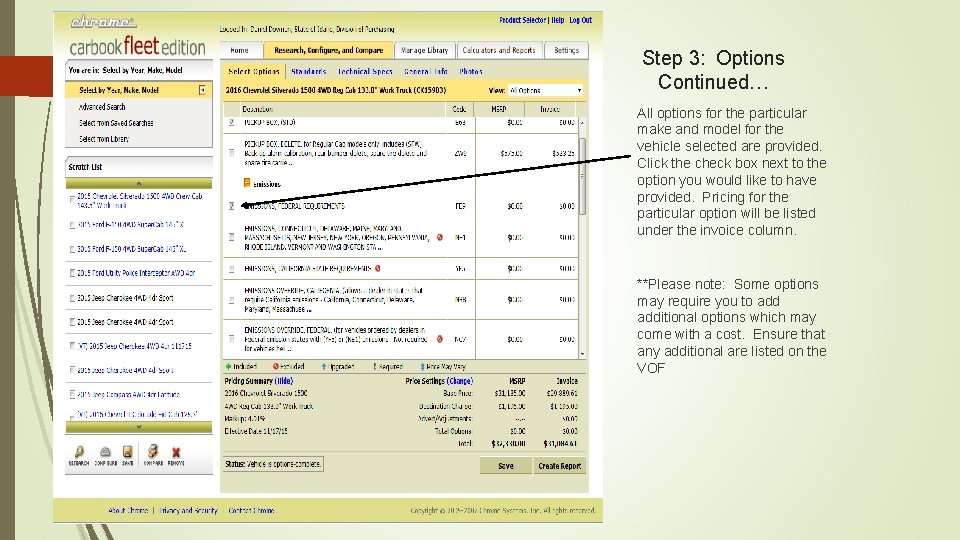960x540 pixels.
Task: Check the Pickup Box, Delete option
Action: pyautogui.click(x=231, y=152)
